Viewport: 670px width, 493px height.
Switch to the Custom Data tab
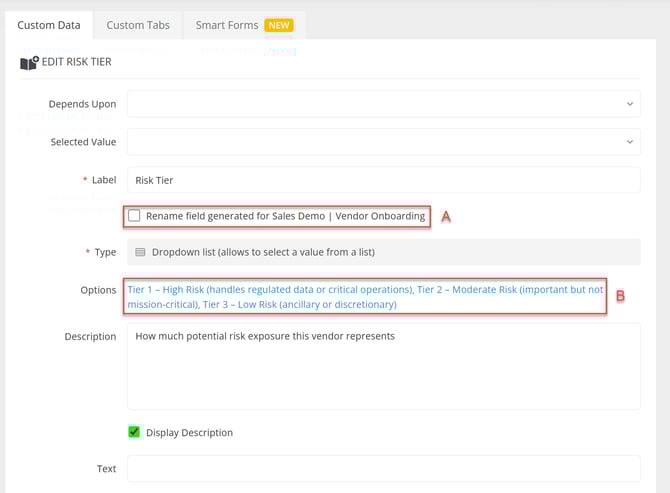point(49,25)
